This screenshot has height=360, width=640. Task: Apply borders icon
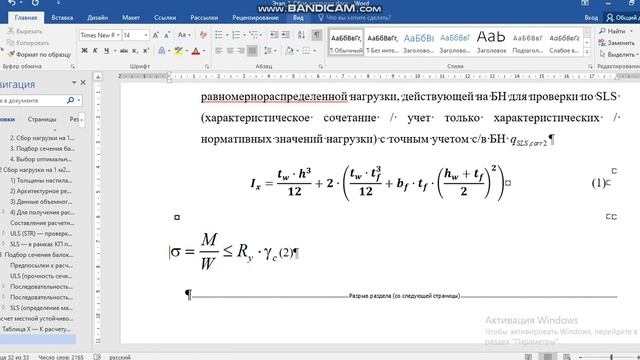pos(306,51)
